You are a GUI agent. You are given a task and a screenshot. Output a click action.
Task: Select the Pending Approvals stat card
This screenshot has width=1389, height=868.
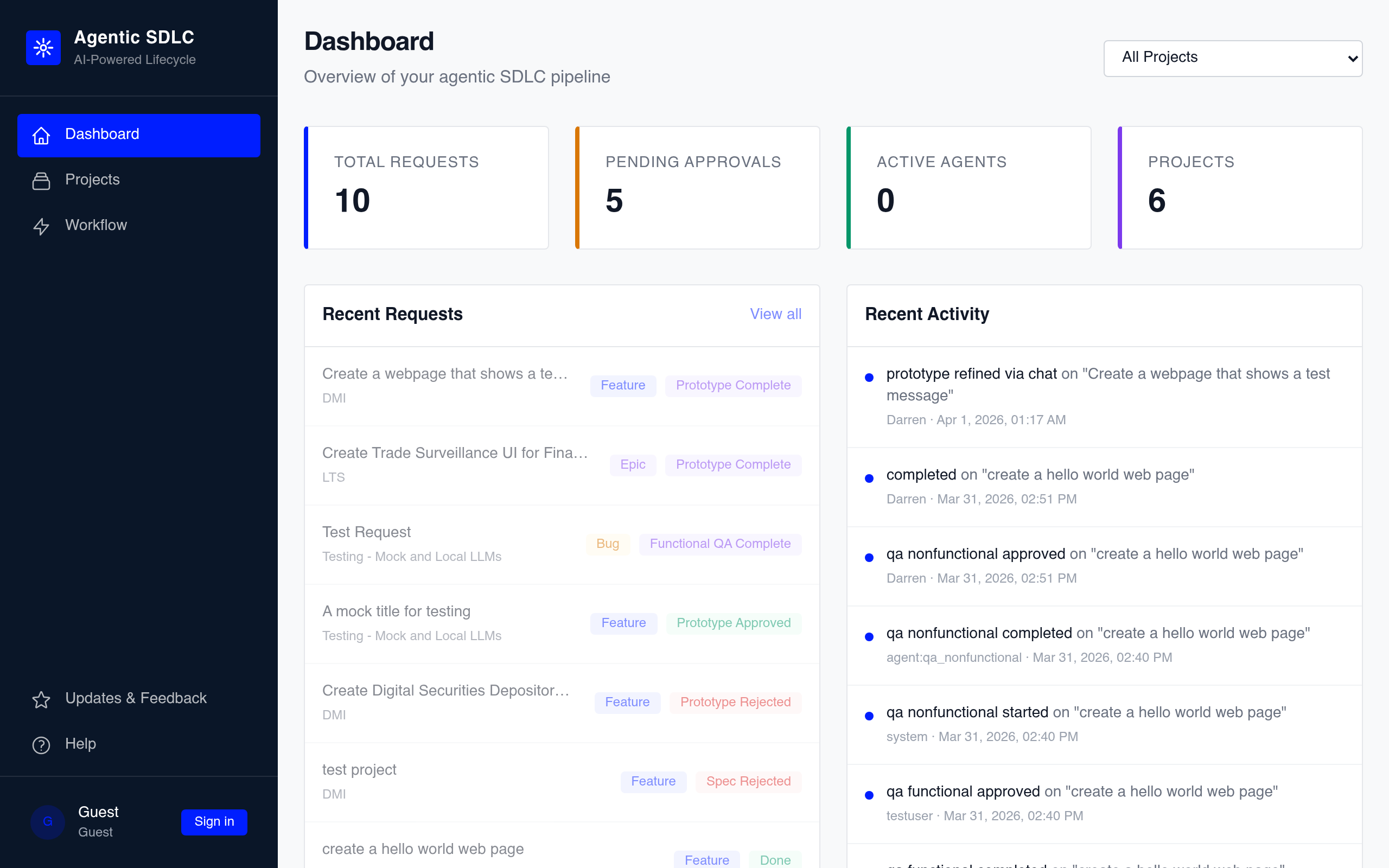click(x=697, y=188)
